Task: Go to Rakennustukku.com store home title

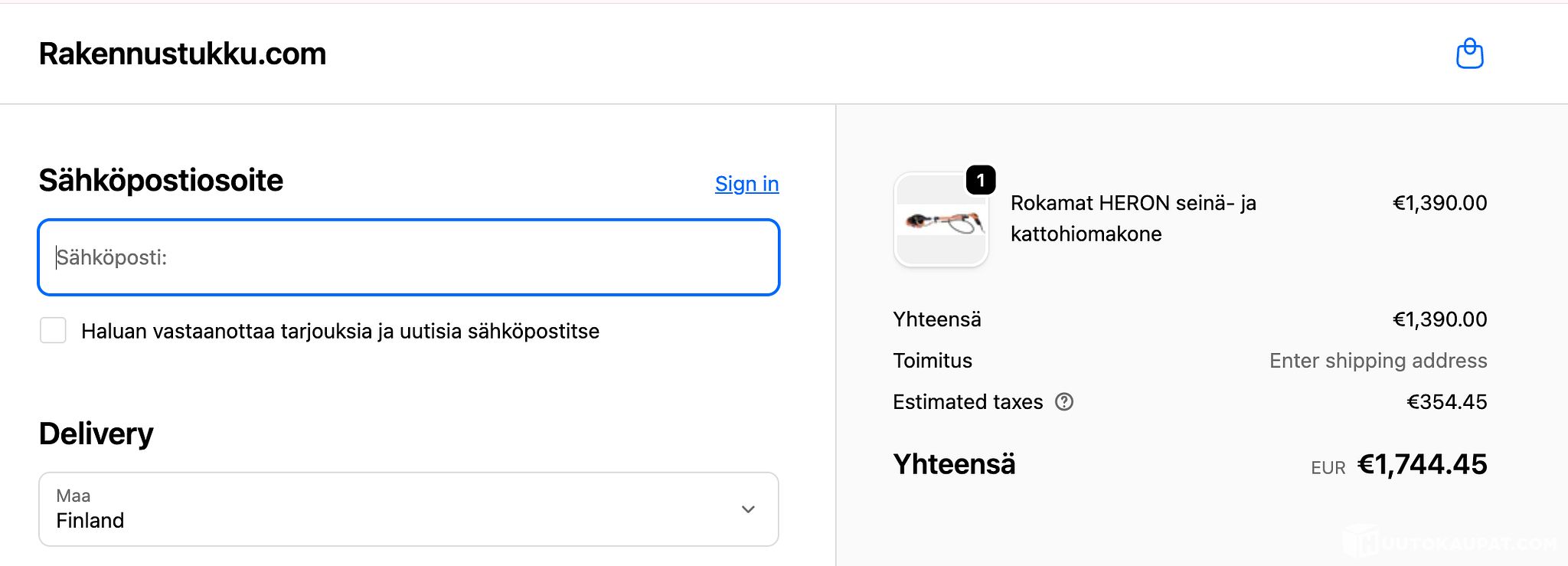Action: 182,54
